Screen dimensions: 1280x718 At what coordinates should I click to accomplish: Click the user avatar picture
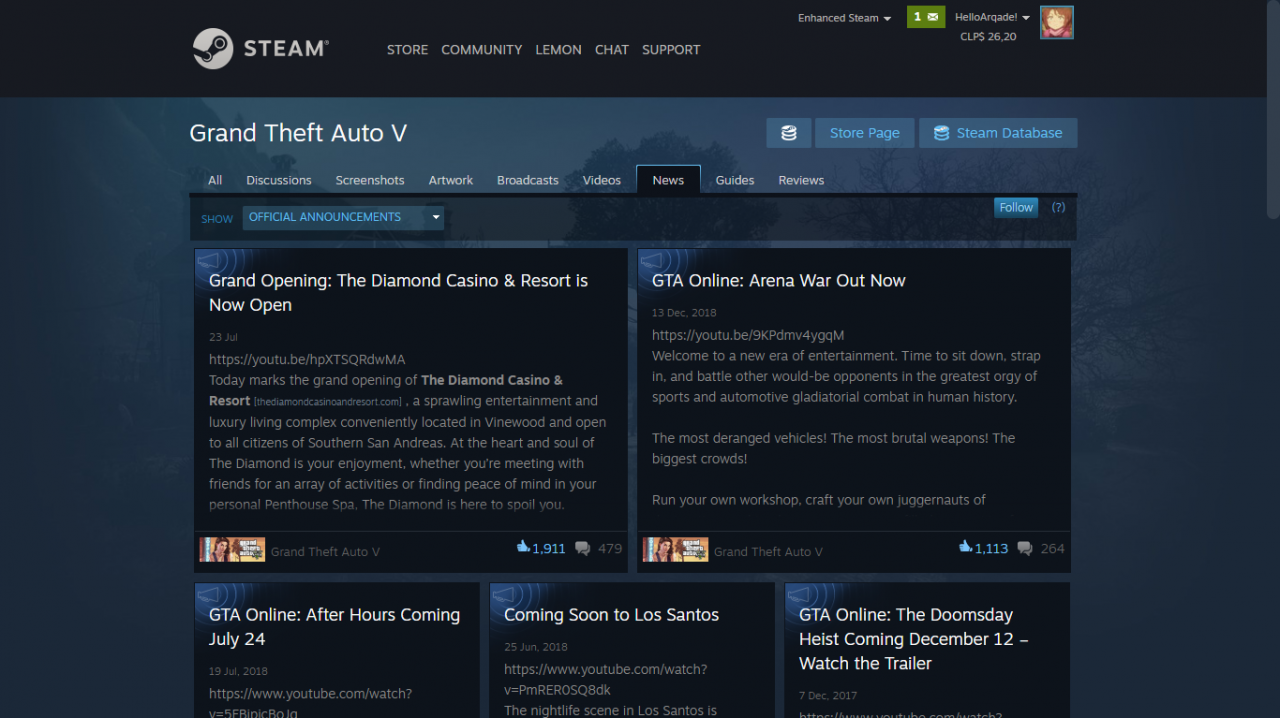(1057, 22)
